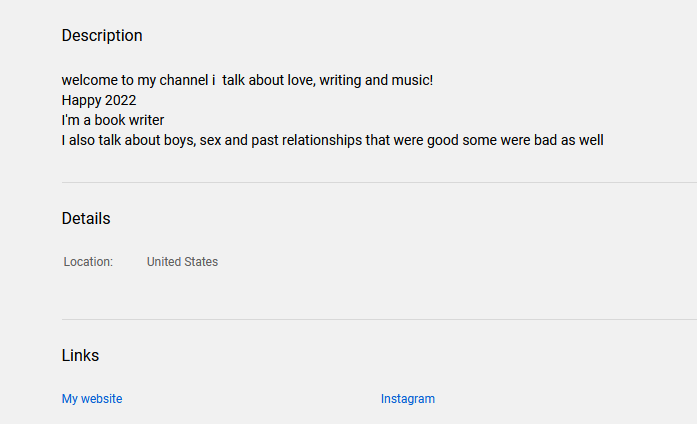Click the line starting with I also talk
The image size is (697, 424).
[x=332, y=140]
